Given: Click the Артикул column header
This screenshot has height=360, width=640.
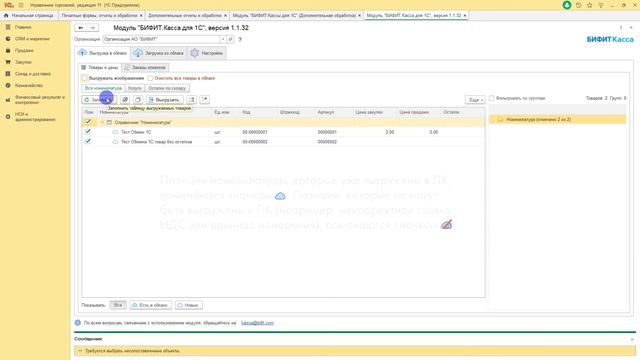Looking at the screenshot, I should (334, 112).
